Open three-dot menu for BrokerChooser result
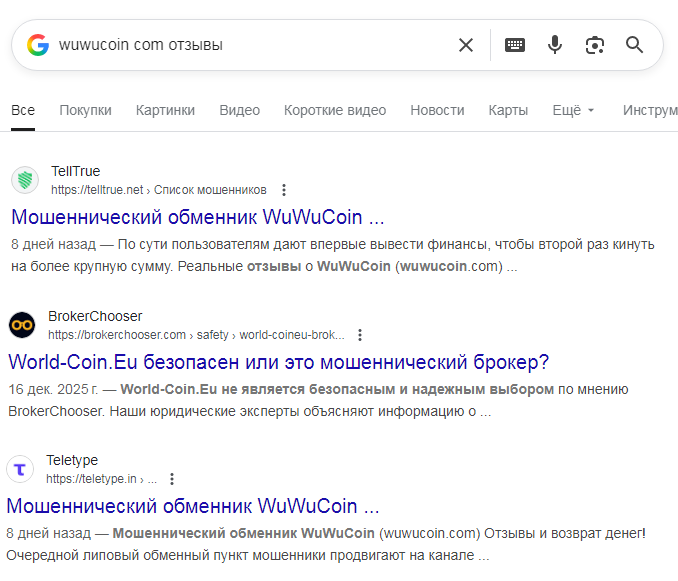This screenshot has width=678, height=581. click(x=360, y=335)
